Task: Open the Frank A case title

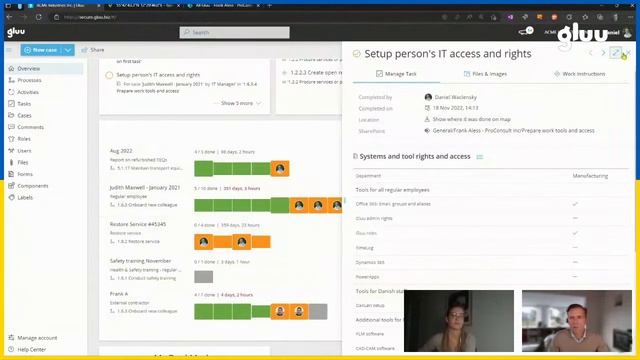Action: coord(119,294)
